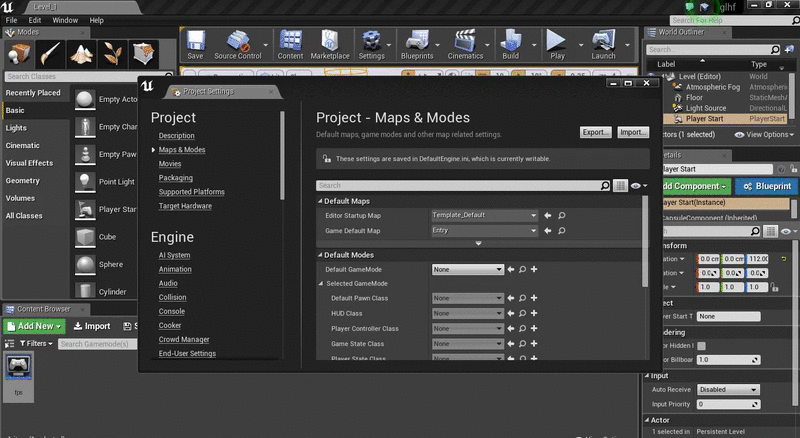The height and width of the screenshot is (438, 800).
Task: Click plus icon next to Default GameMode
Action: click(534, 269)
